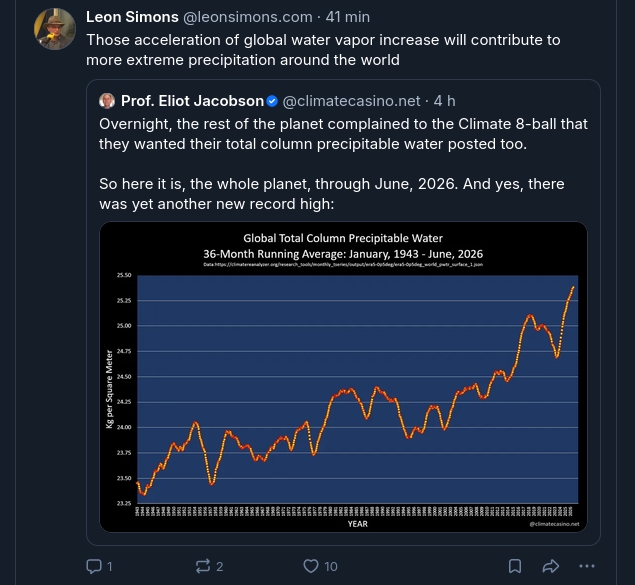The image size is (635, 585).
Task: Click the like count of 10
Action: coord(330,566)
